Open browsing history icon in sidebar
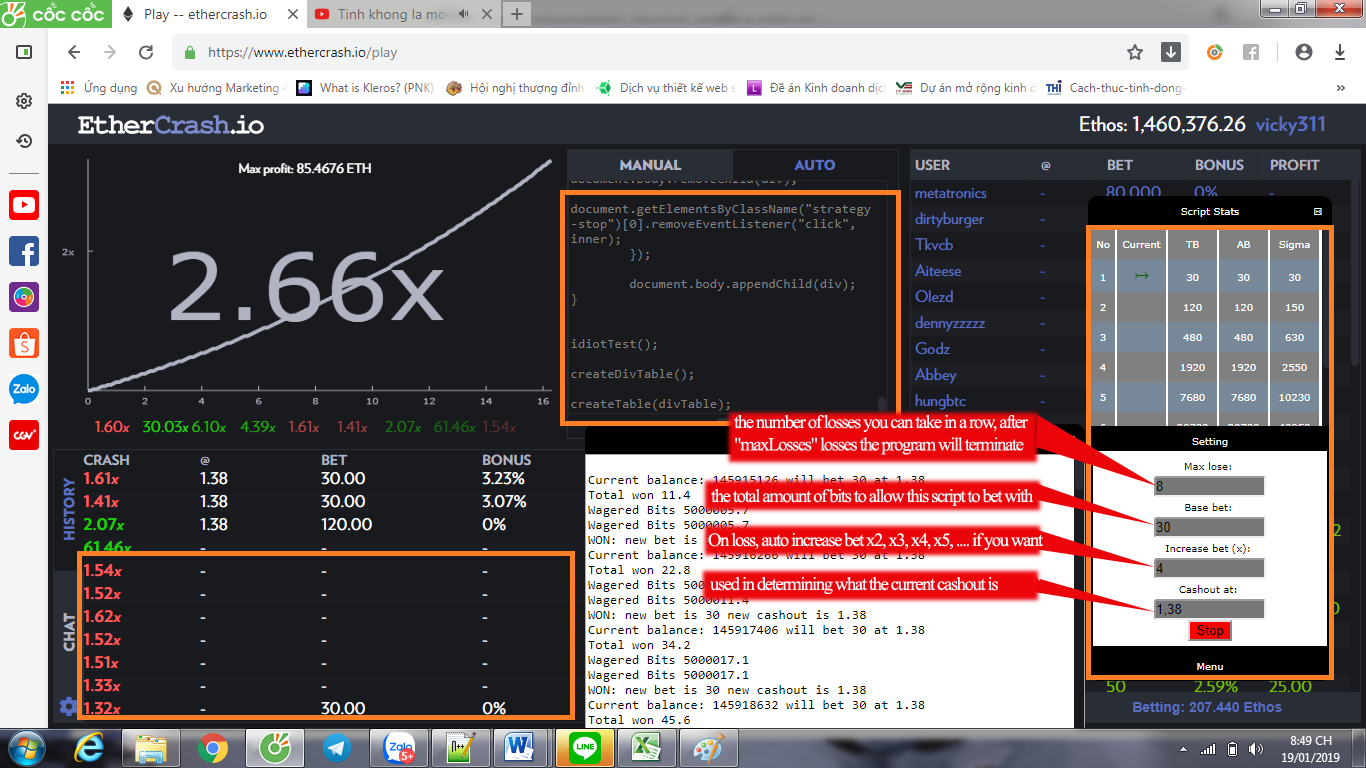1366x768 pixels. click(24, 141)
